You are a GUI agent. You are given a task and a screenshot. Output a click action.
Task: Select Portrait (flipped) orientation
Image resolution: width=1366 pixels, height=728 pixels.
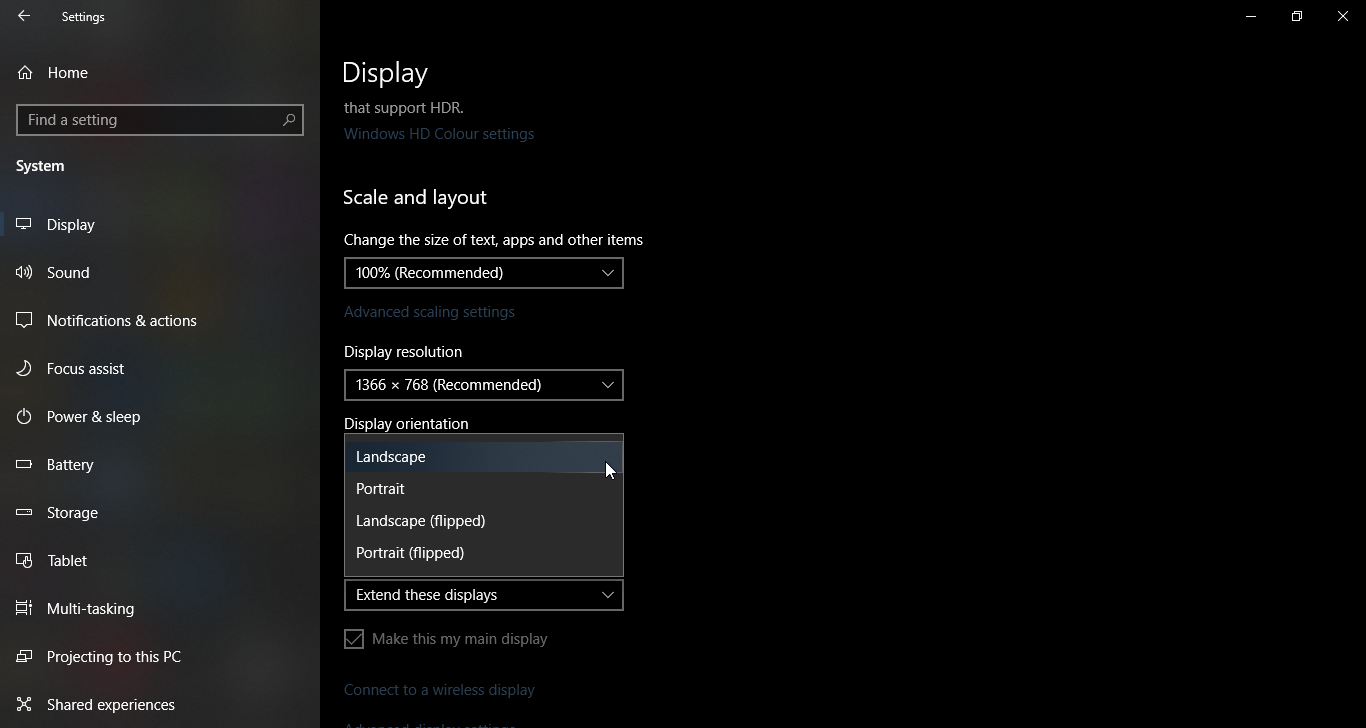pyautogui.click(x=410, y=553)
